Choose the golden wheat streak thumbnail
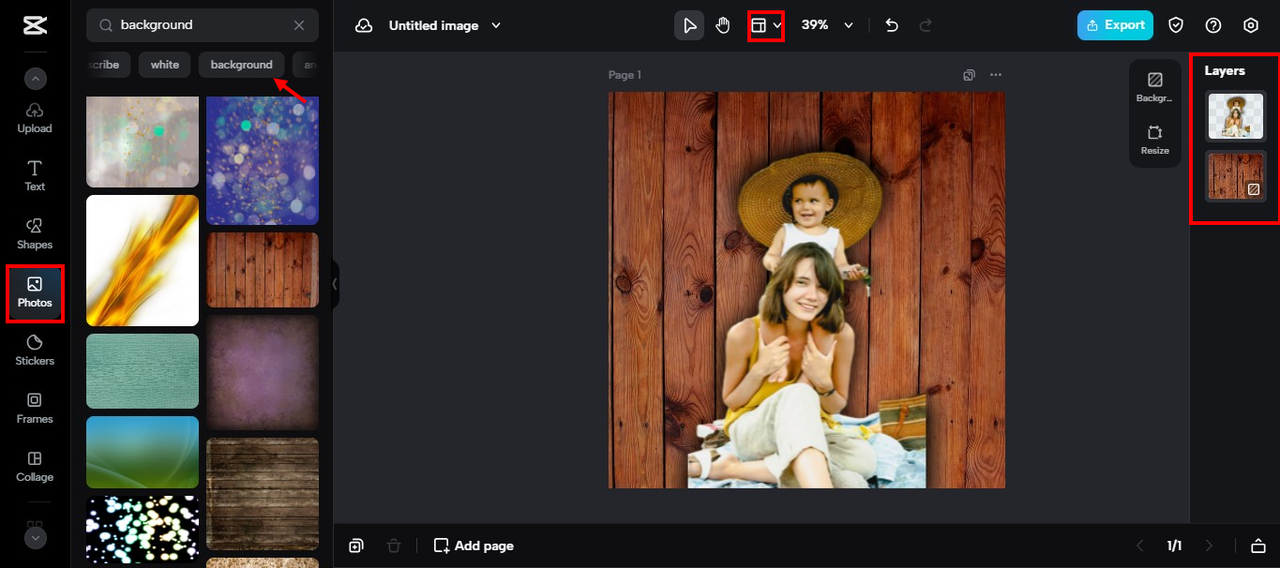The image size is (1280, 568). pyautogui.click(x=142, y=260)
